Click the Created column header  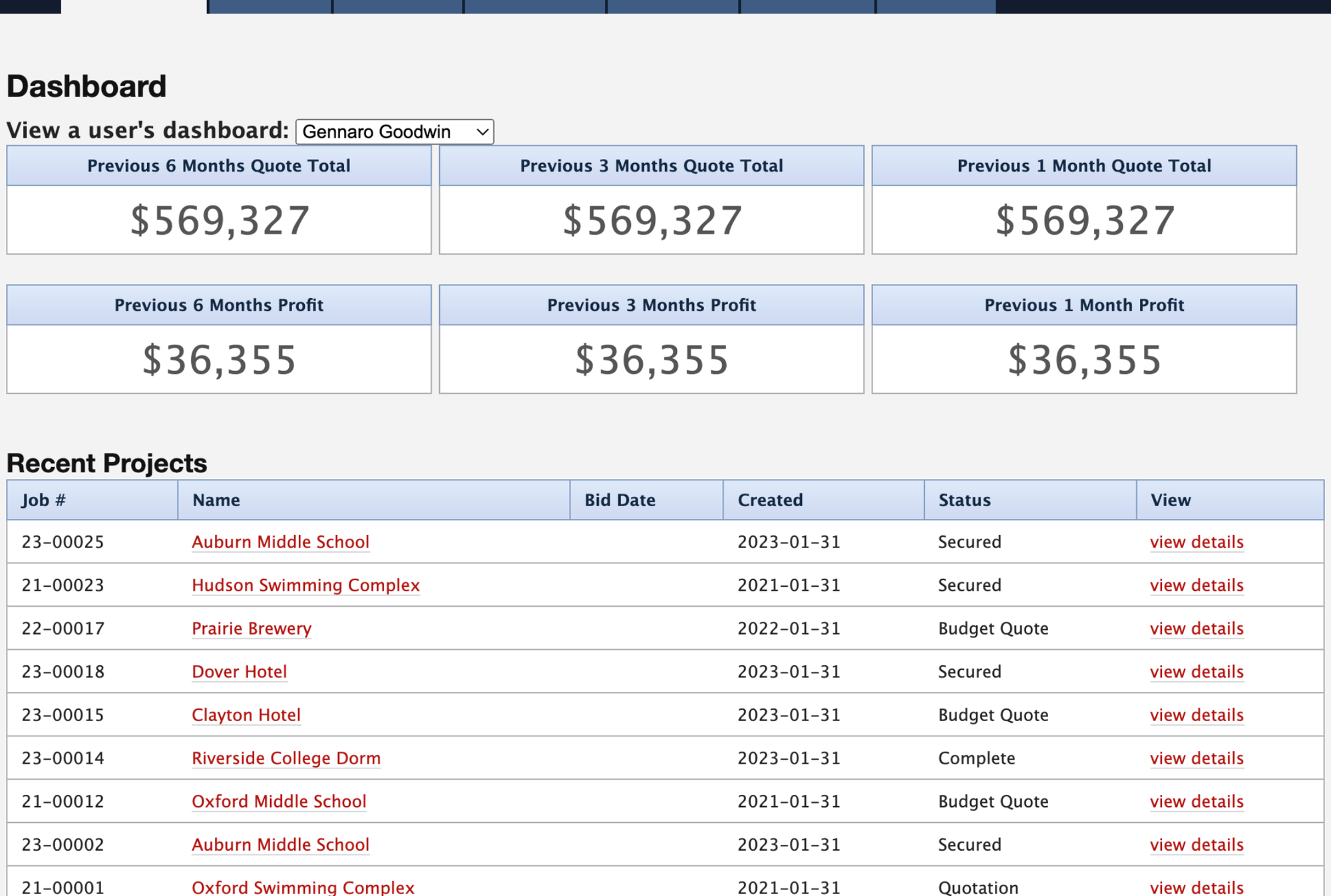point(770,500)
